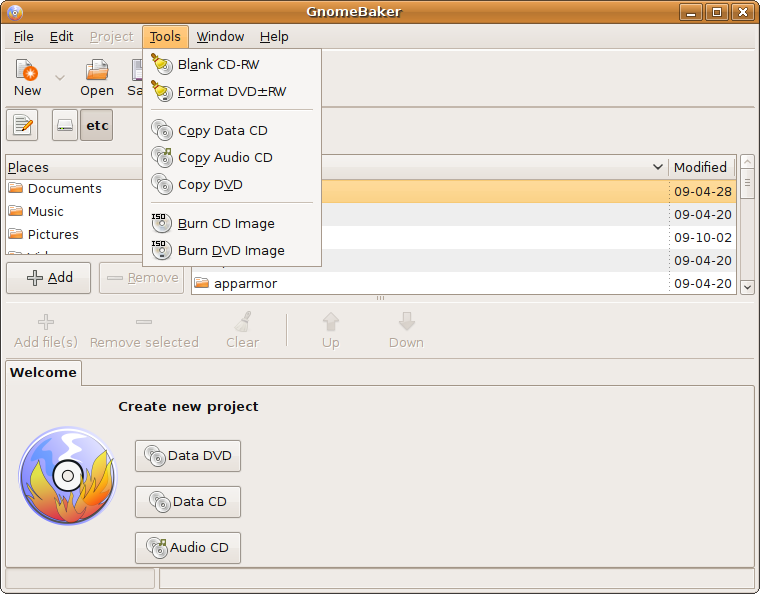Click the apparmor folder icon
This screenshot has width=760, height=594.
click(x=201, y=282)
